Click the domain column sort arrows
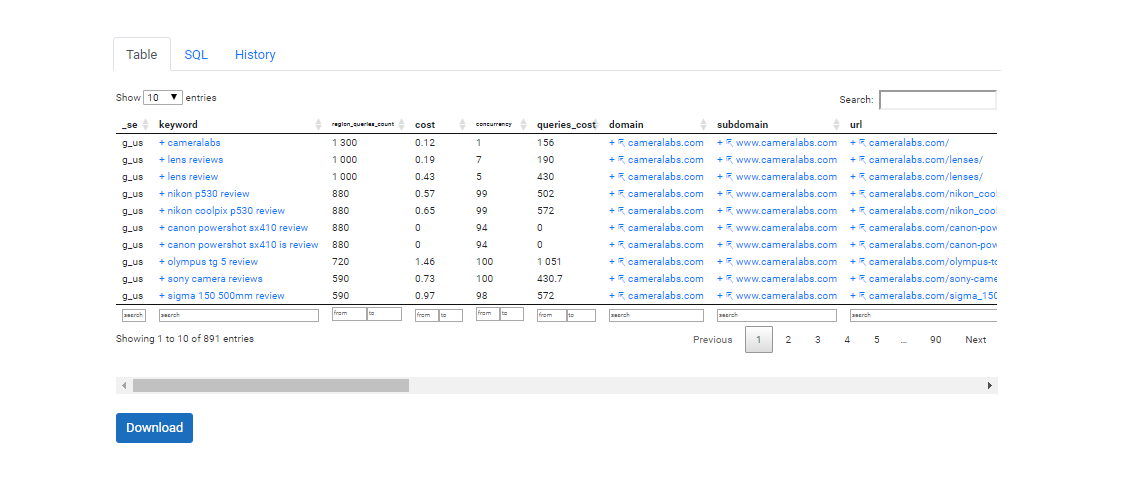 704,125
